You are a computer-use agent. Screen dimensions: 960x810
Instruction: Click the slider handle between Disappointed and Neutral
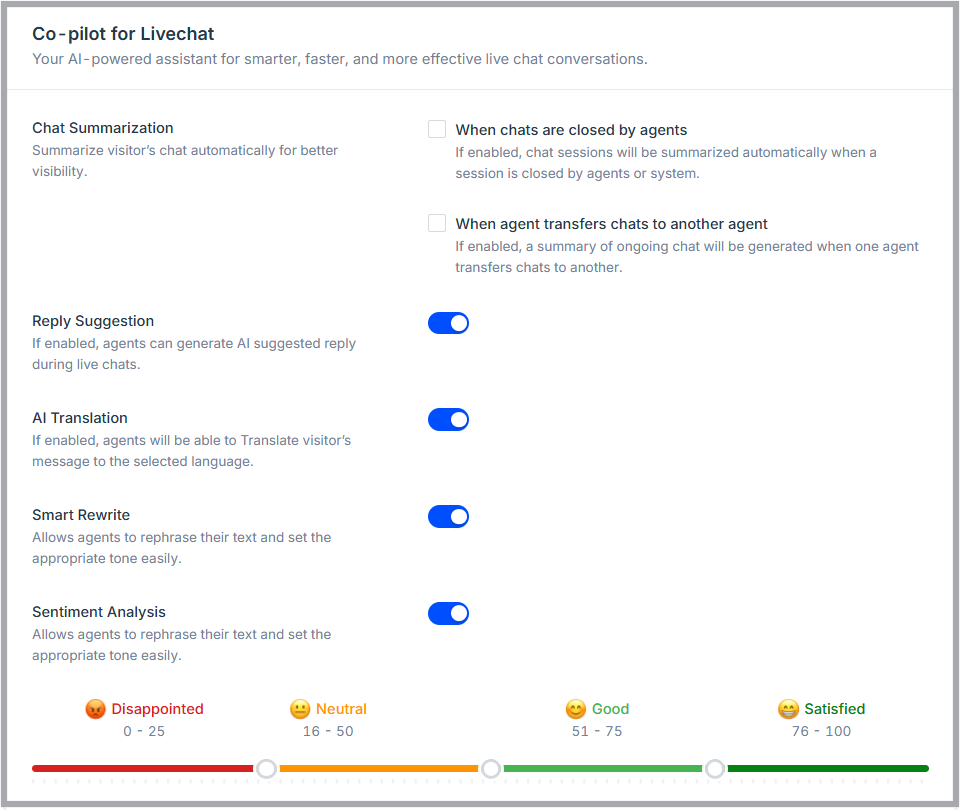click(x=266, y=768)
